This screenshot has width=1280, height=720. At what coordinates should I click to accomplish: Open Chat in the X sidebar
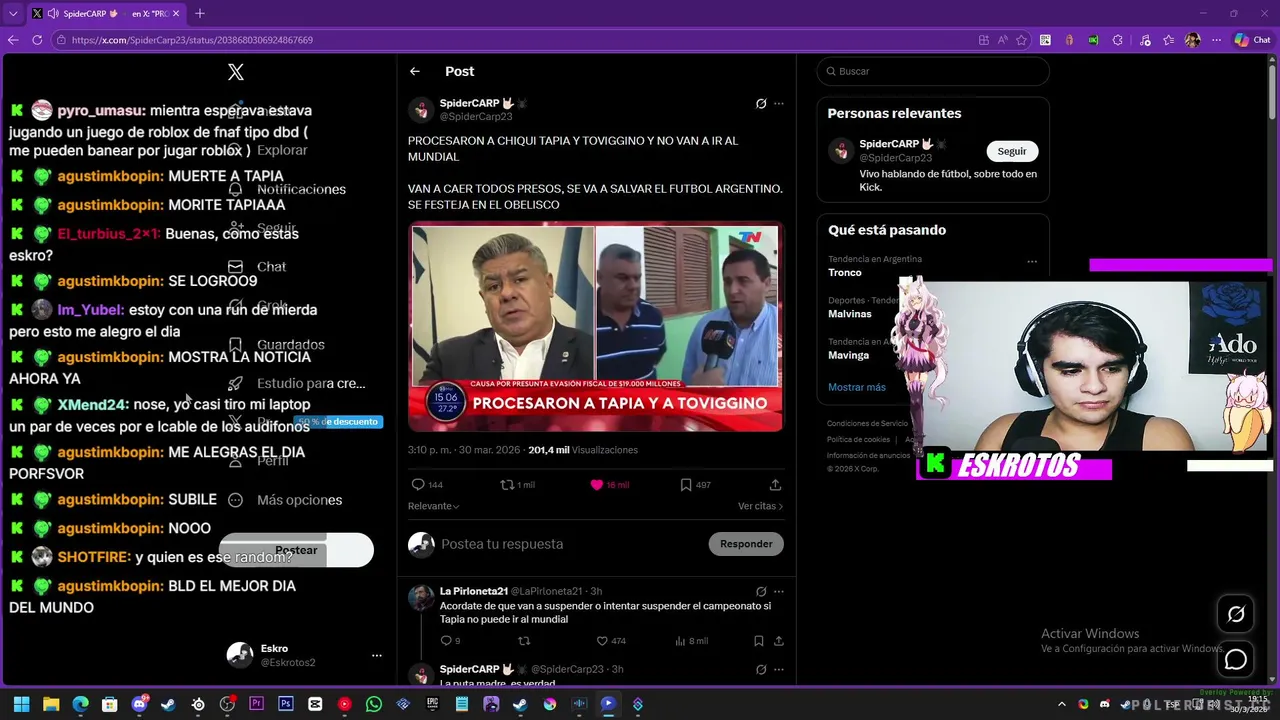coord(257,267)
